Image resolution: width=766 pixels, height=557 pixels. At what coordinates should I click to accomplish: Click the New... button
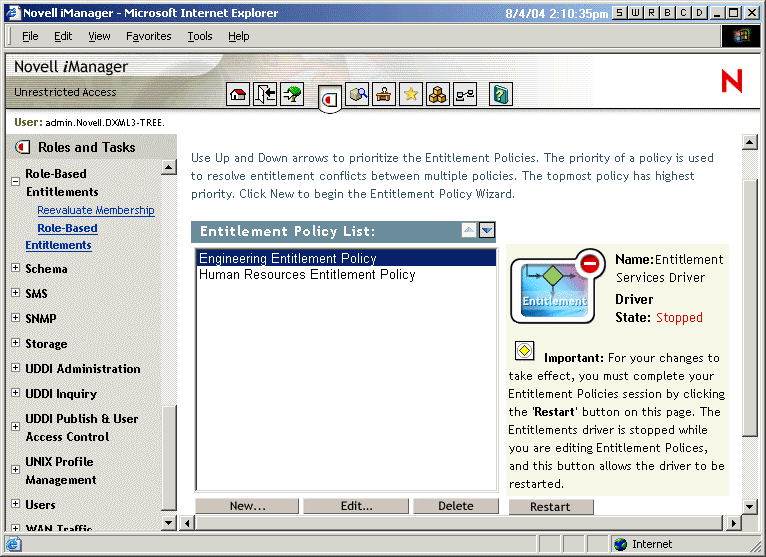[247, 506]
